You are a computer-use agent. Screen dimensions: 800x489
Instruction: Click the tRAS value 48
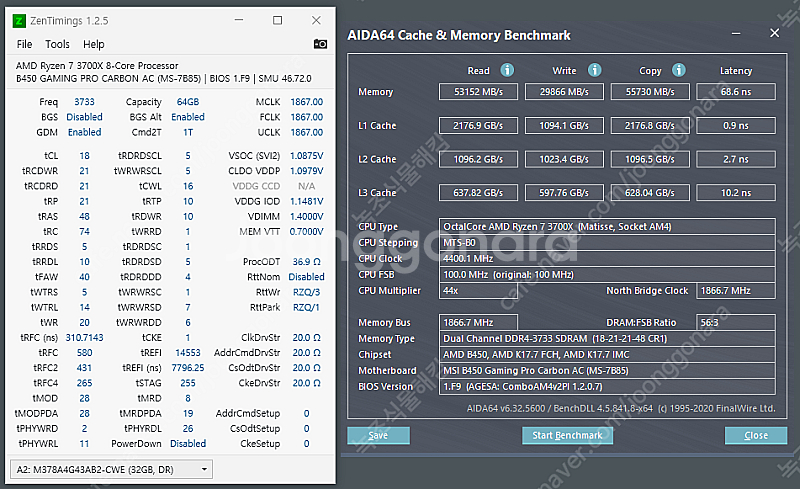coord(84,216)
